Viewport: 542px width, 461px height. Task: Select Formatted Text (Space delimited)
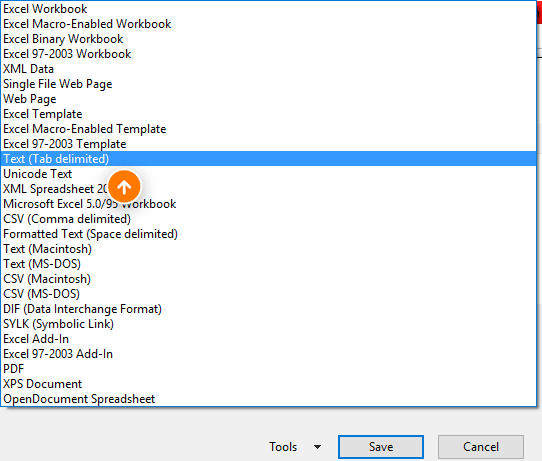point(268,234)
